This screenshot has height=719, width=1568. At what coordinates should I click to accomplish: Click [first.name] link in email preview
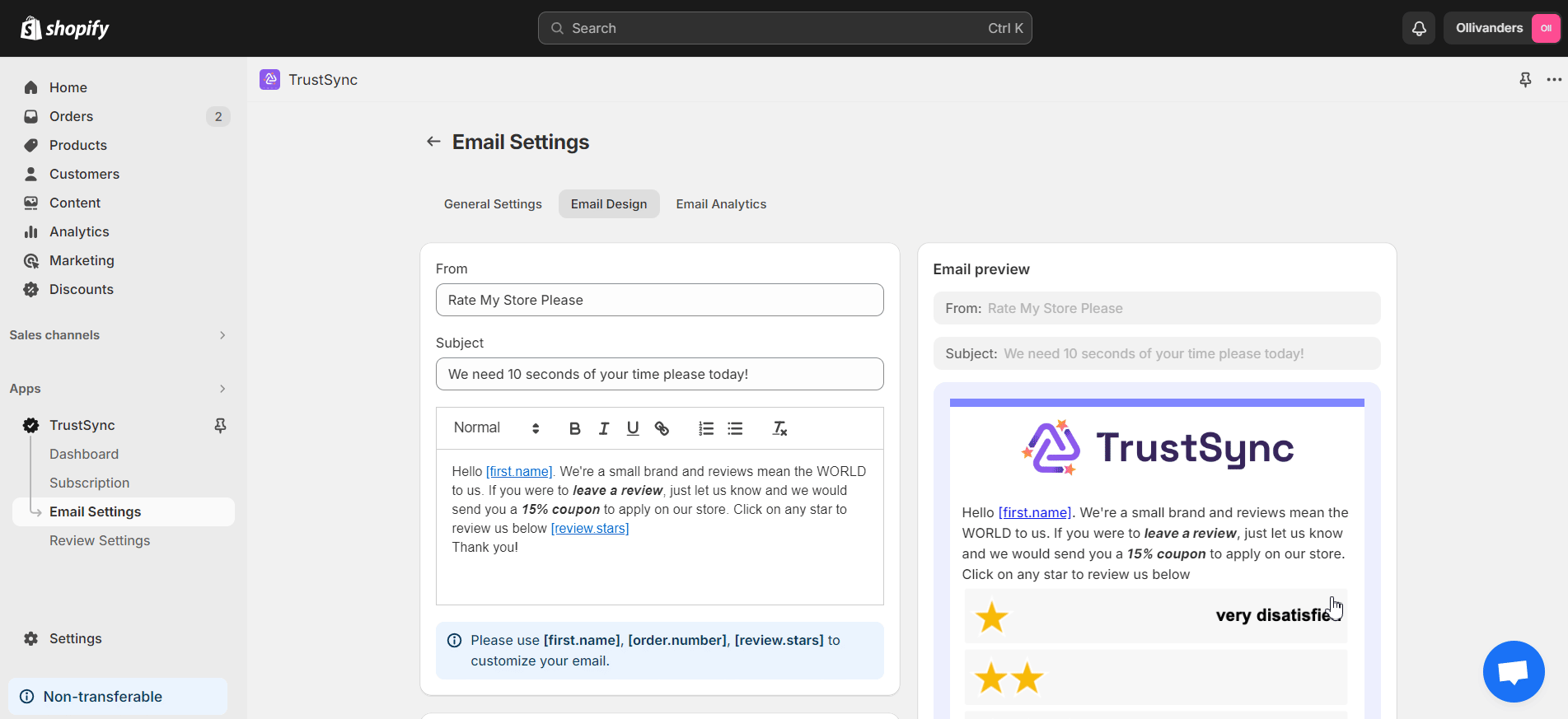point(1035,512)
